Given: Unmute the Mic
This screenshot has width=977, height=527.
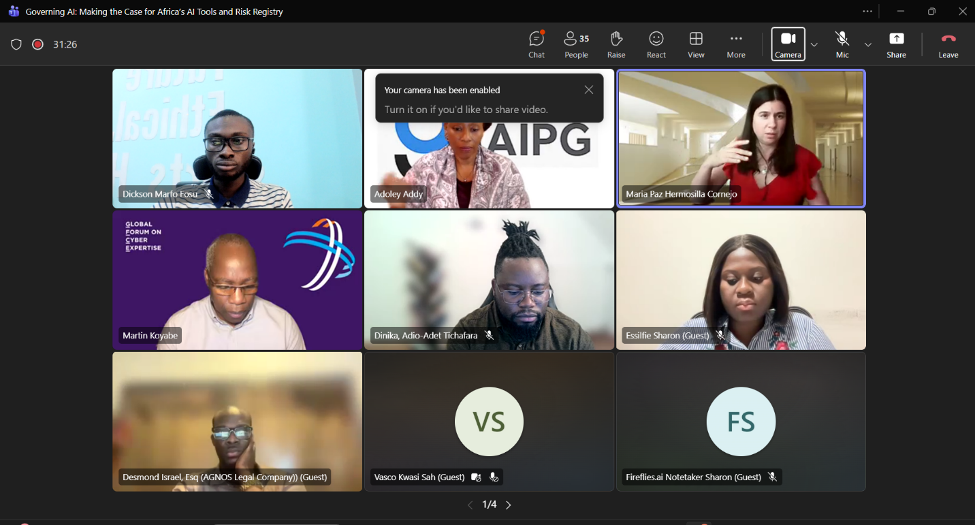Looking at the screenshot, I should tap(842, 44).
